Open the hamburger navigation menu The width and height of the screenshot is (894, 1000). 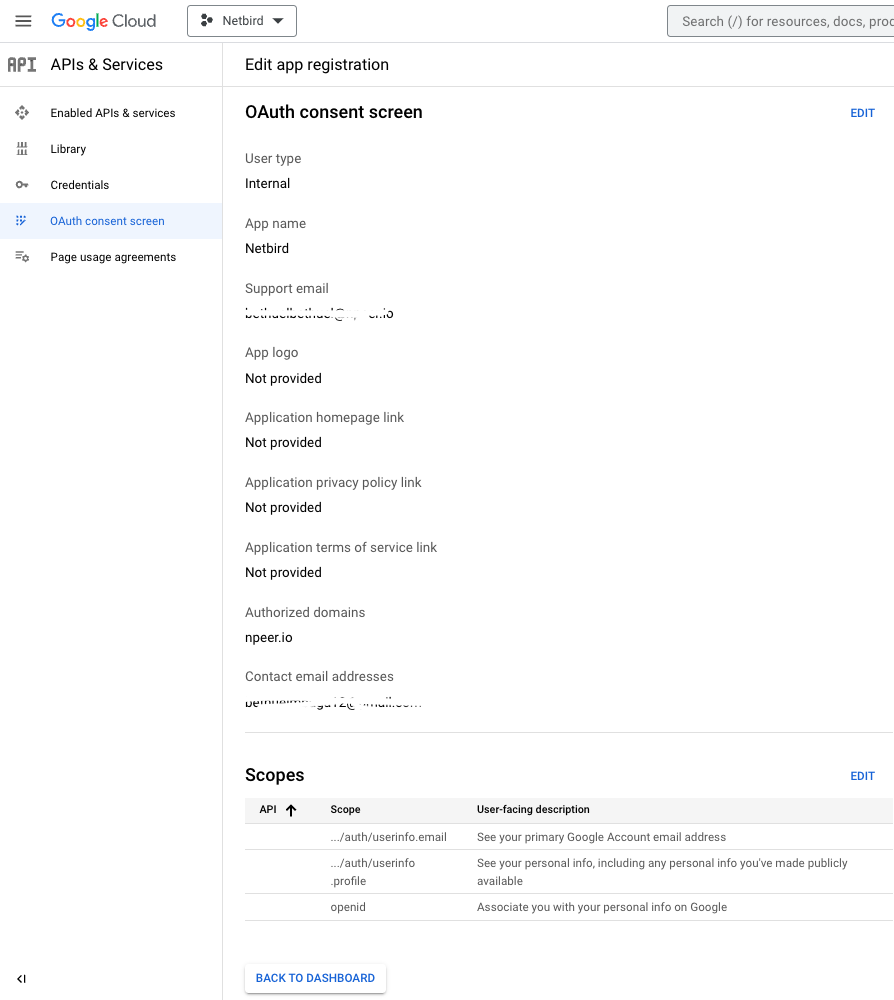tap(23, 21)
